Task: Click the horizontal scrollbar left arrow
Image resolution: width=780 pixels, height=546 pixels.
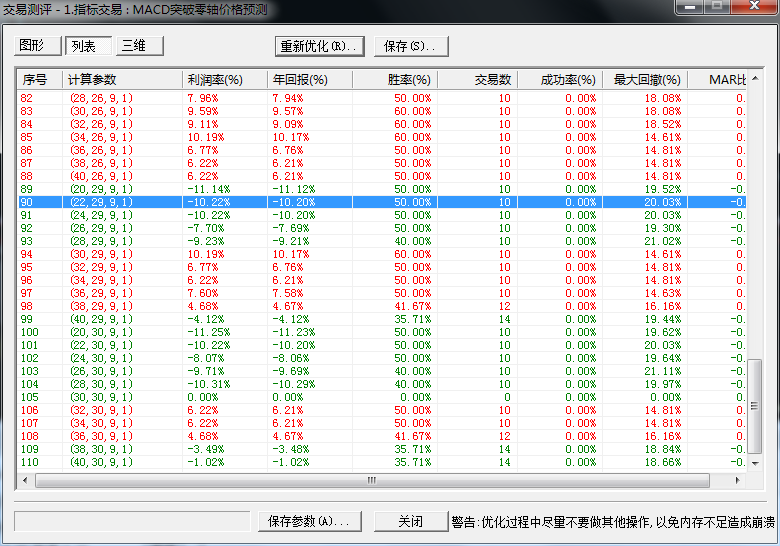Action: tap(25, 480)
